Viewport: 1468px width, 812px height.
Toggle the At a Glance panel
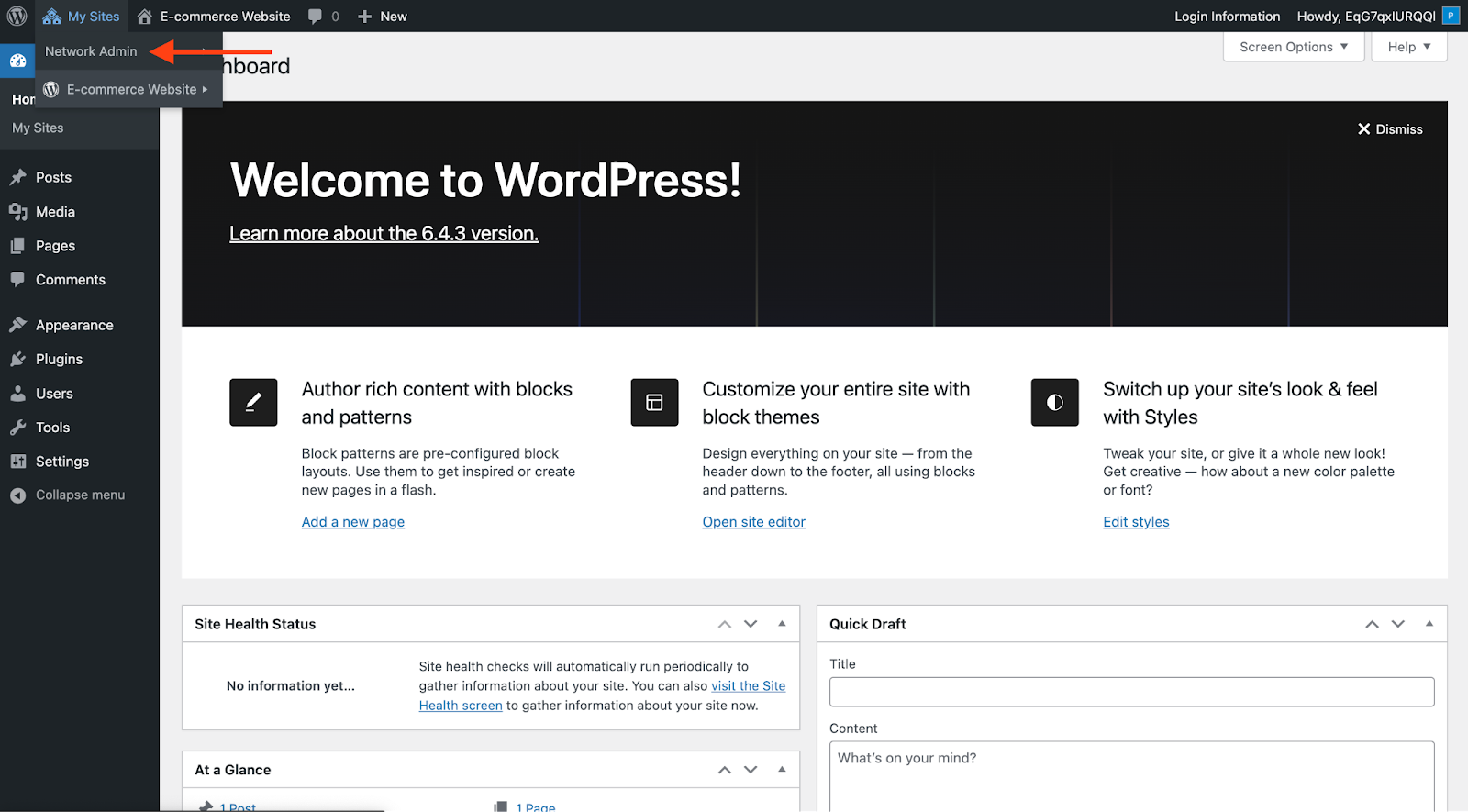pos(782,770)
